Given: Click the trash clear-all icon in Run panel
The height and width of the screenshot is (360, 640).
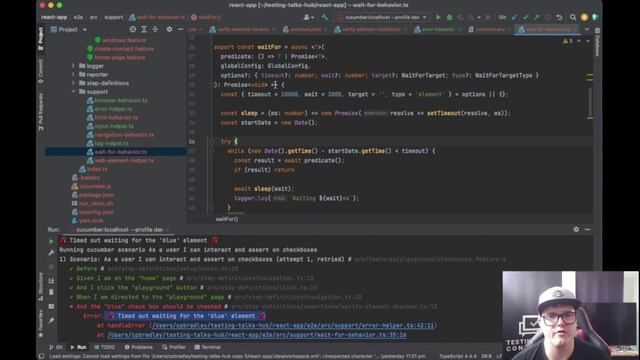Looking at the screenshot, I should (51, 292).
